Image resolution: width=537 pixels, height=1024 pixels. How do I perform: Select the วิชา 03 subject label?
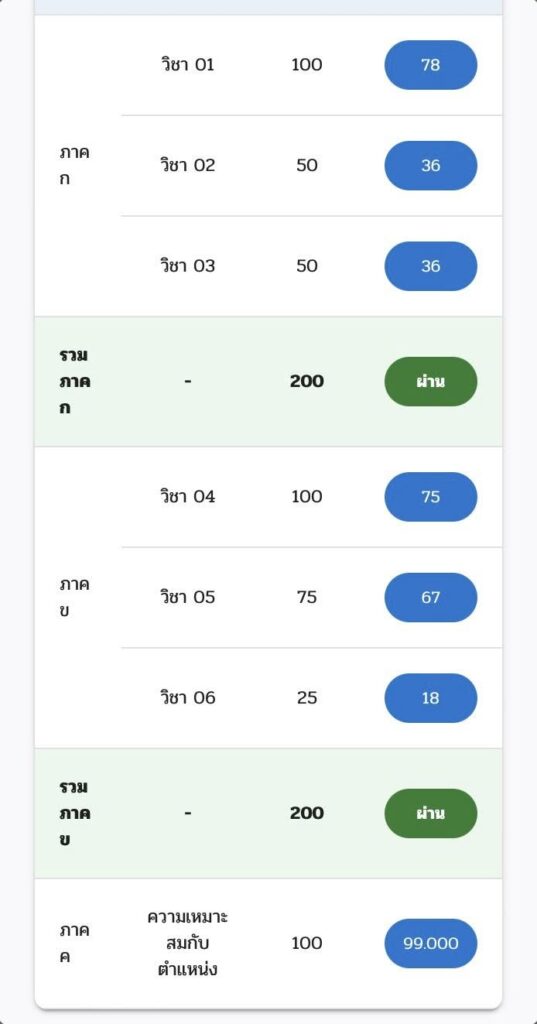pyautogui.click(x=187, y=266)
